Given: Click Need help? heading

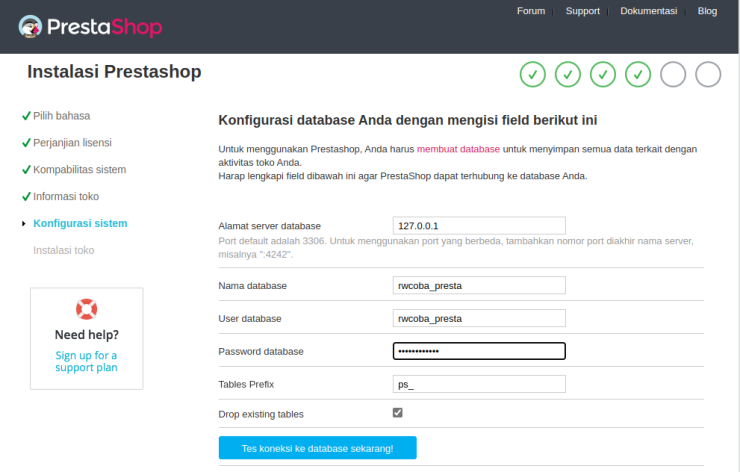Looking at the screenshot, I should [87, 335].
